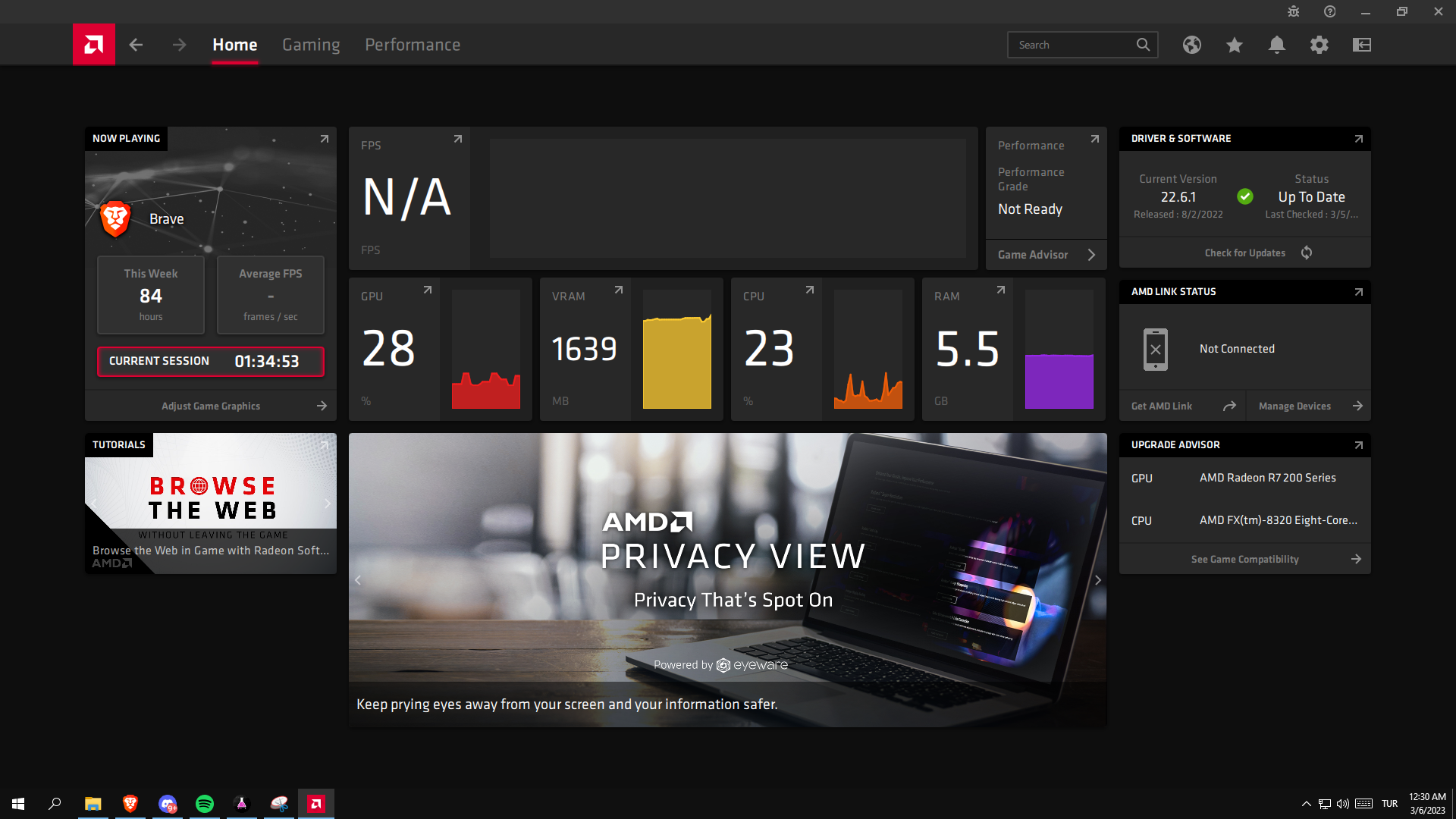Click Adjust Game Graphics
Screen dimensions: 1456x819
click(211, 406)
